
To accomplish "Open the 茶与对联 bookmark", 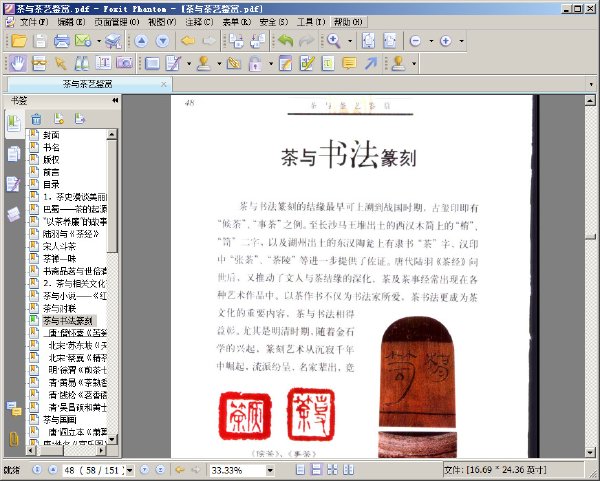I will point(59,308).
